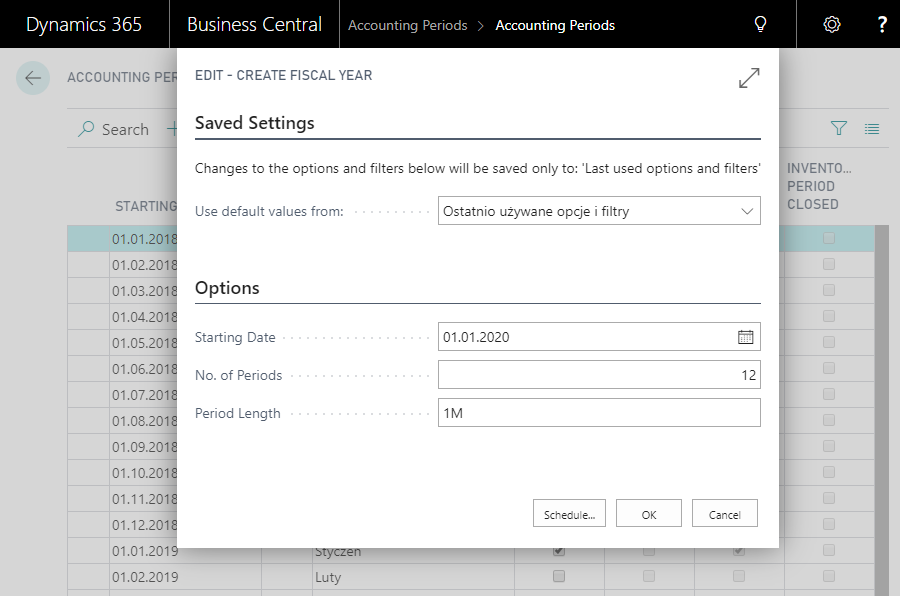Click the Starting Date column header

point(146,206)
